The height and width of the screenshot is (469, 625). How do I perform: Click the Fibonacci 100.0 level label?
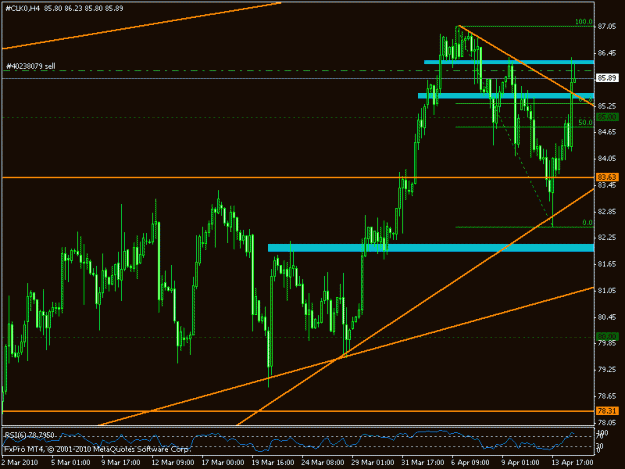pos(584,22)
